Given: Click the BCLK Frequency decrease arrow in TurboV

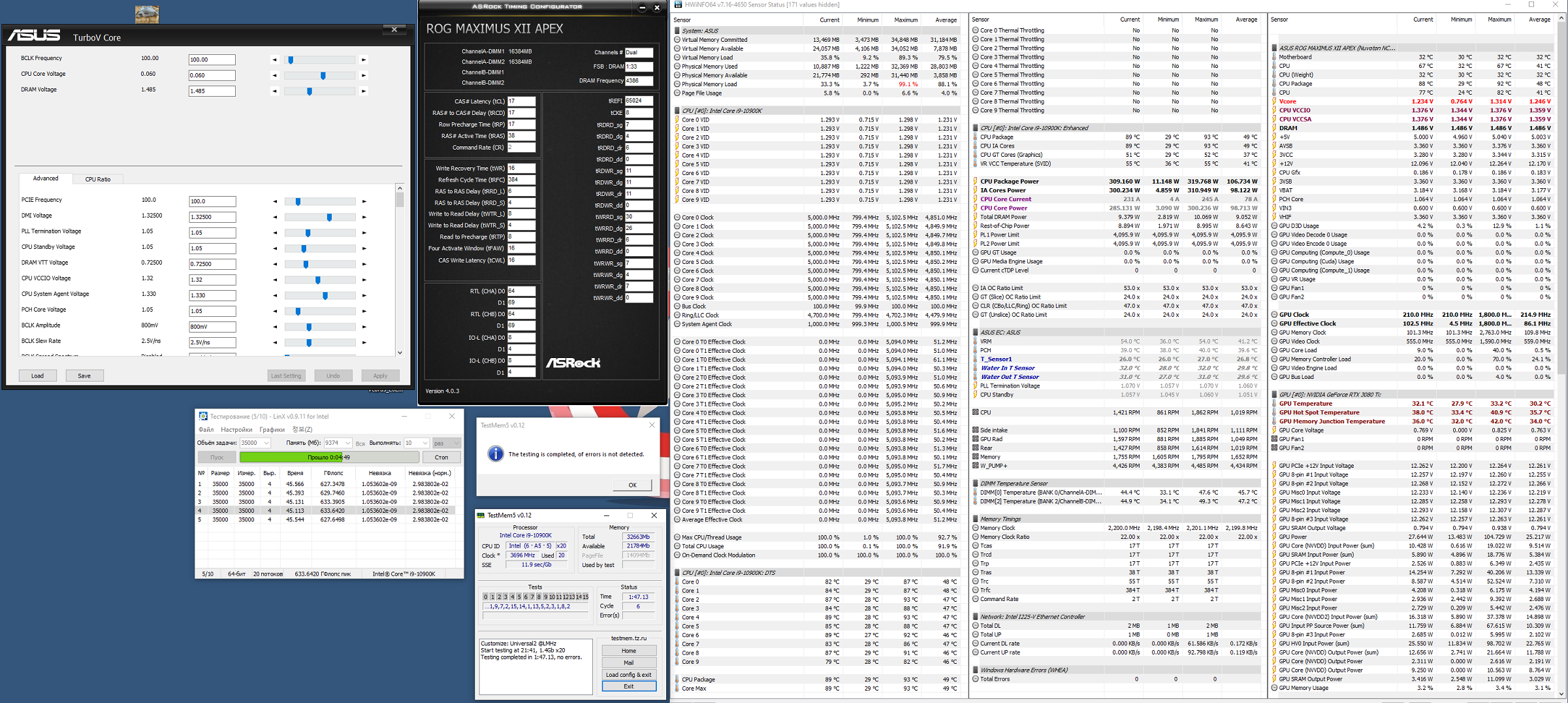Looking at the screenshot, I should (274, 59).
